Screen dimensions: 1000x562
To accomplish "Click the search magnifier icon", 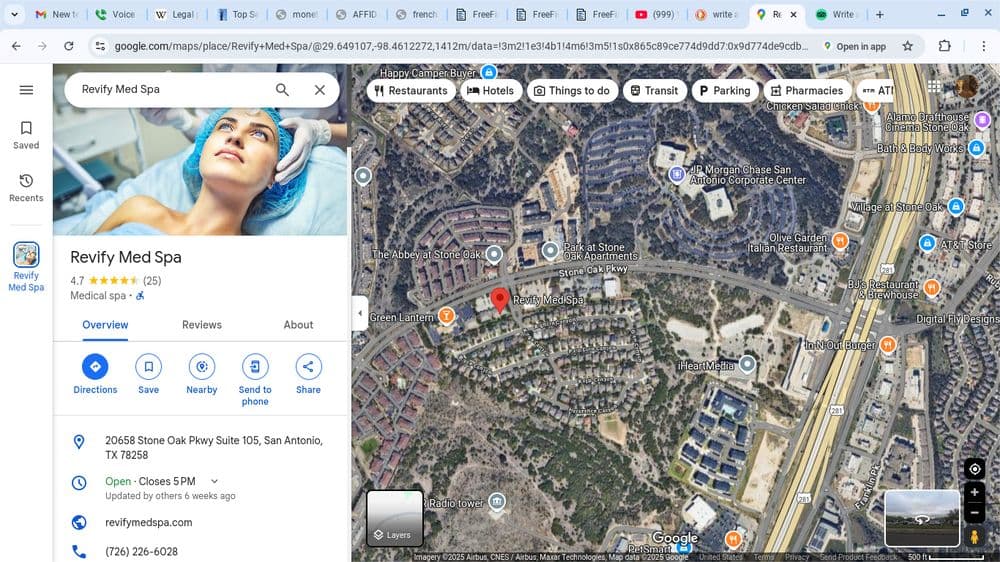I will [x=282, y=90].
